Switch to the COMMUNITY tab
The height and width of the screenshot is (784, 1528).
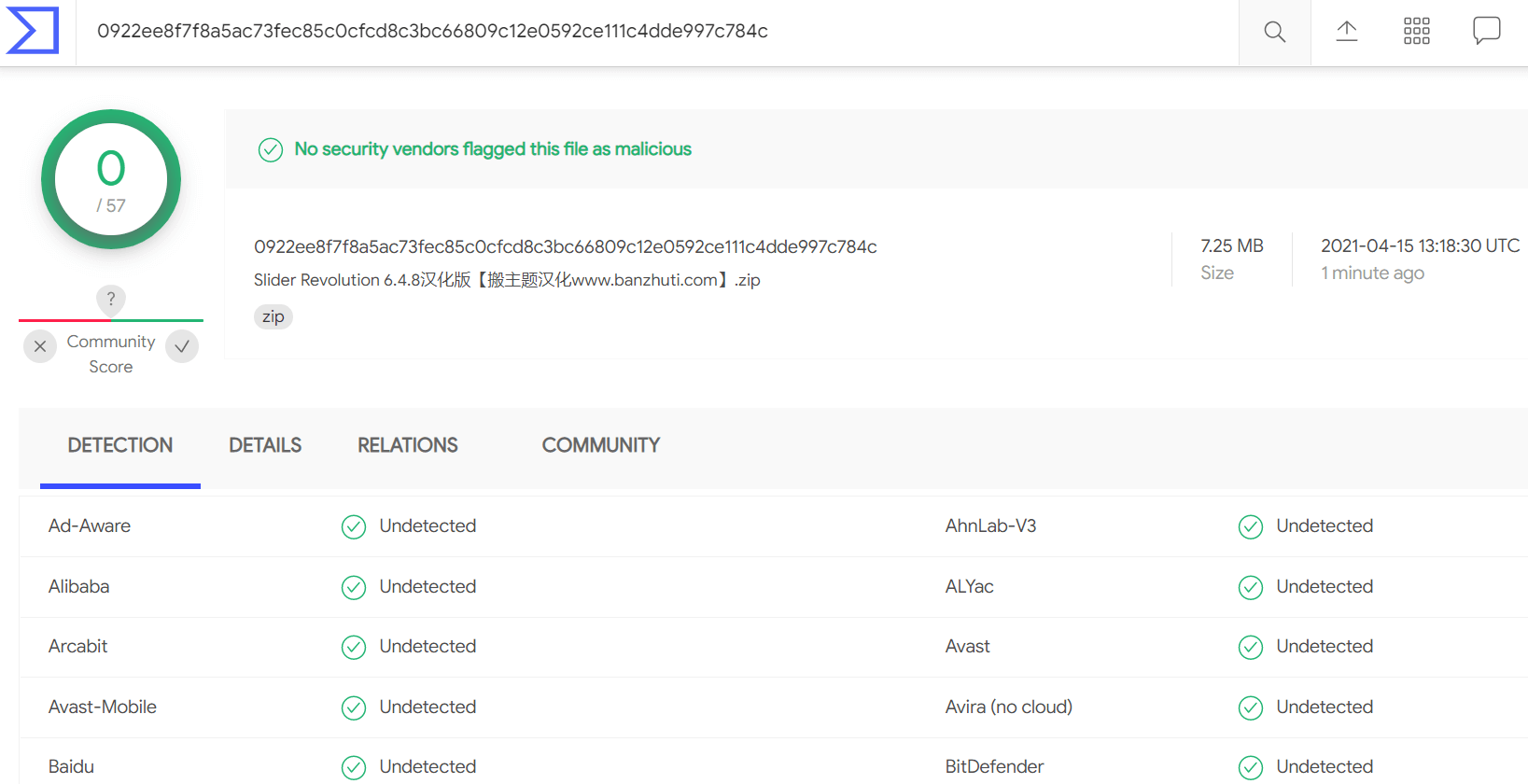pyautogui.click(x=601, y=445)
